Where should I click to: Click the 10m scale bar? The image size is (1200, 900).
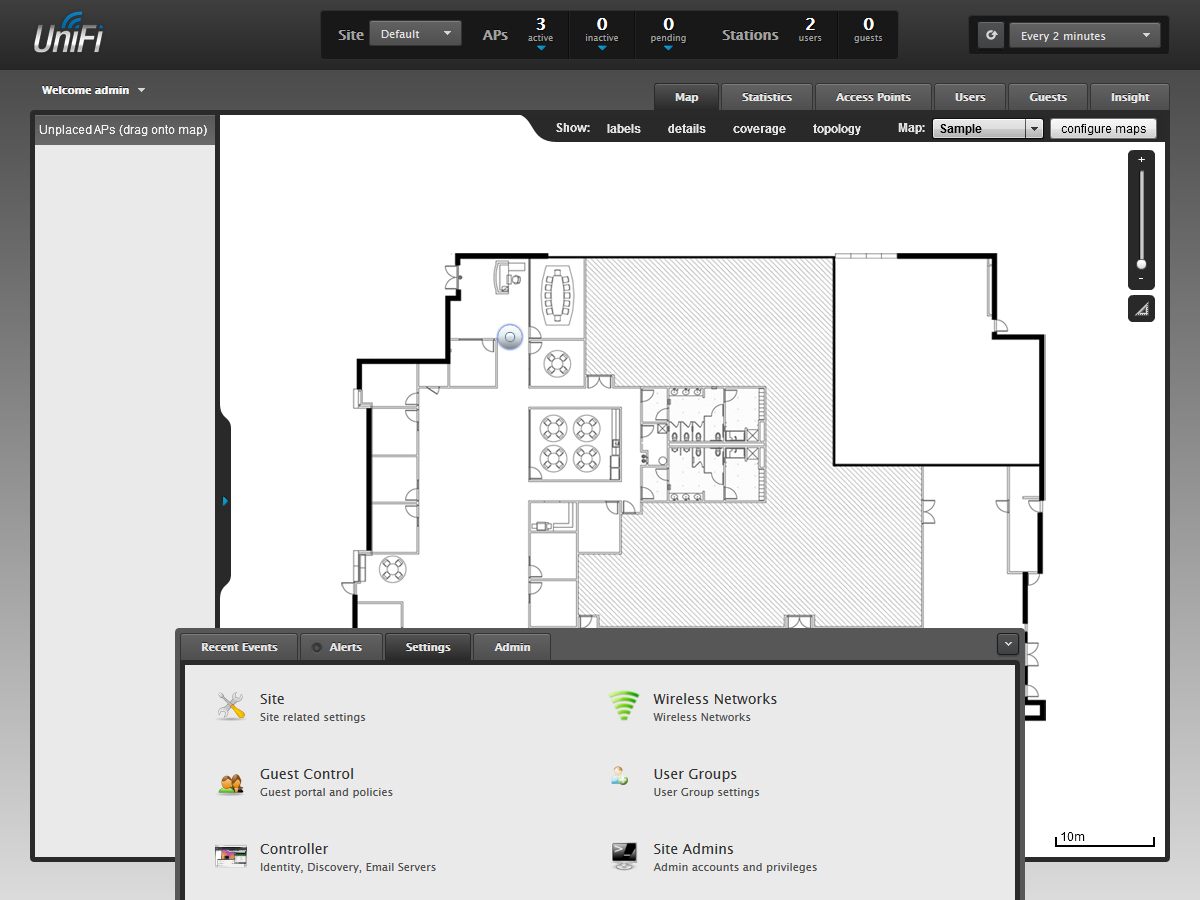click(x=1105, y=838)
